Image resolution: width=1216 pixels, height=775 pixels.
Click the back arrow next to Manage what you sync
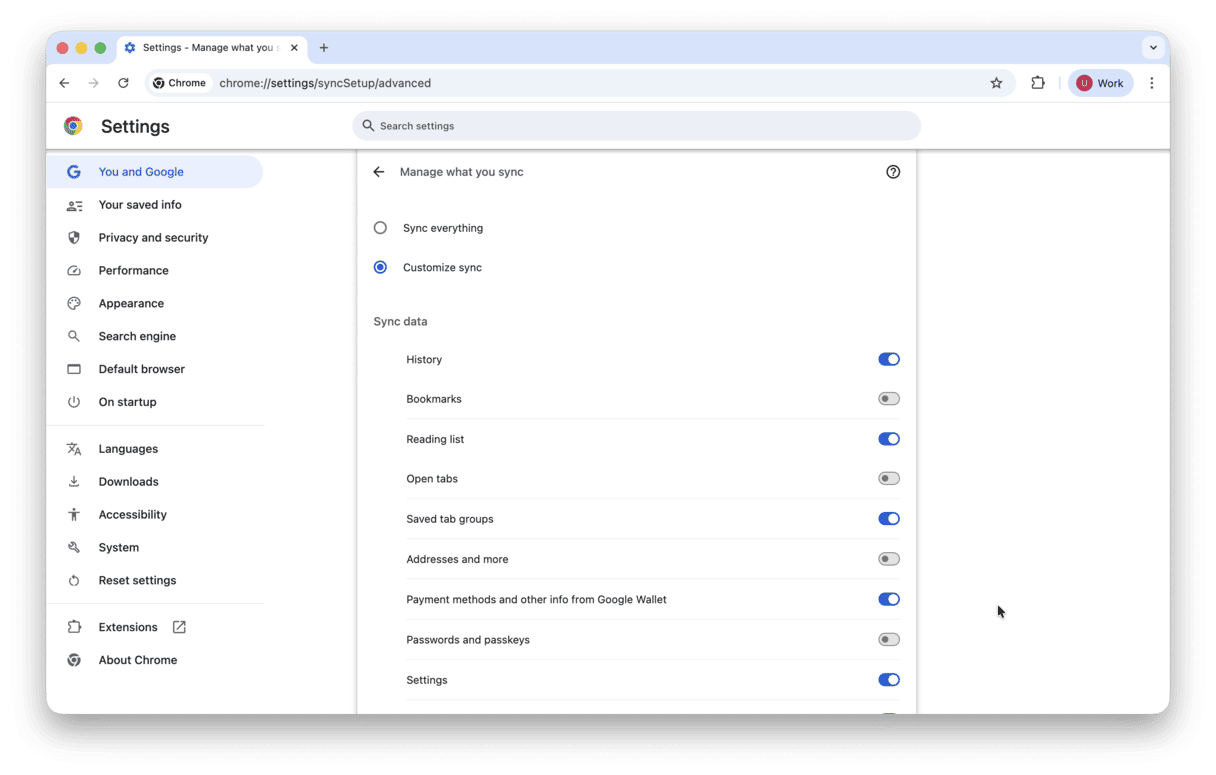(378, 171)
